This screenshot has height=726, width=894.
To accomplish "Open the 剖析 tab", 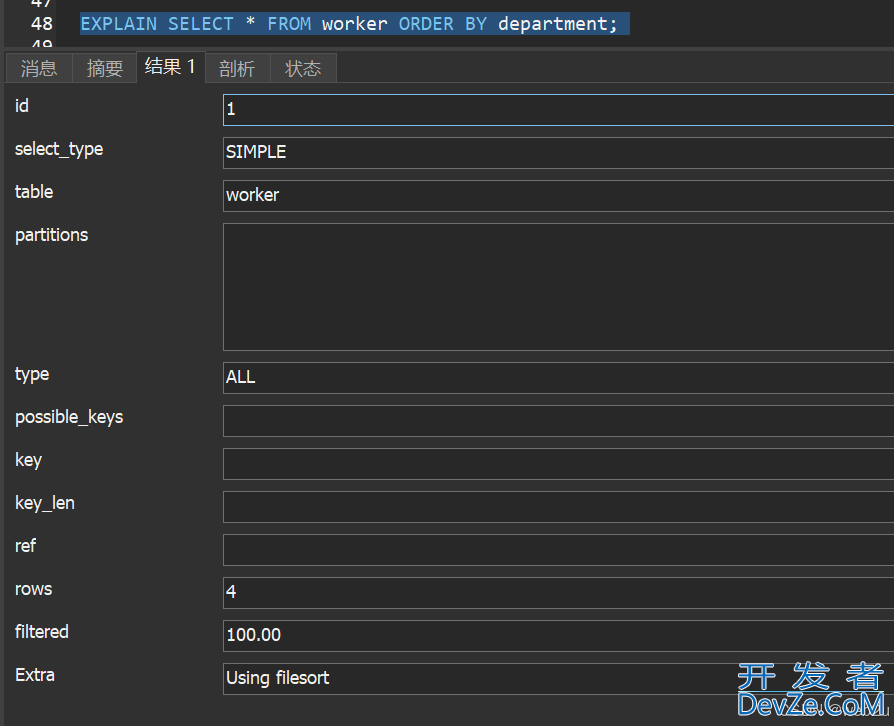I will [x=237, y=68].
